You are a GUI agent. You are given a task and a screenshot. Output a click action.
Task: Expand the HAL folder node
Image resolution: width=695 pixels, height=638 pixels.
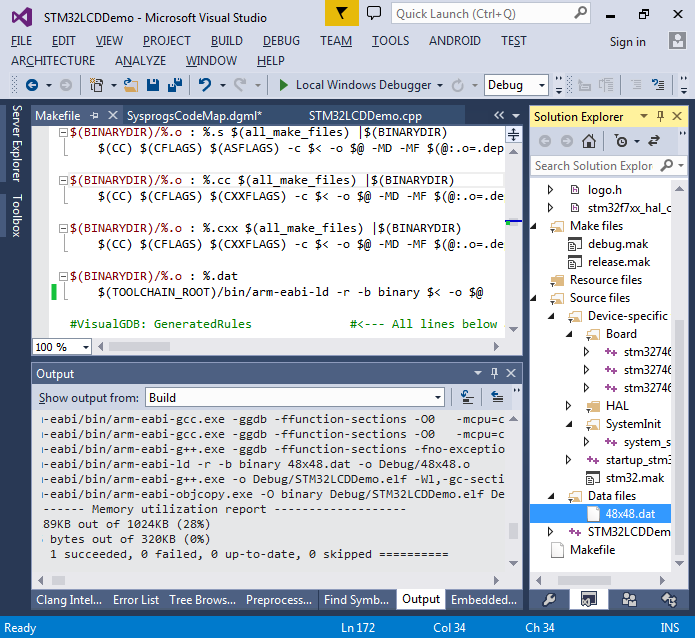[569, 405]
